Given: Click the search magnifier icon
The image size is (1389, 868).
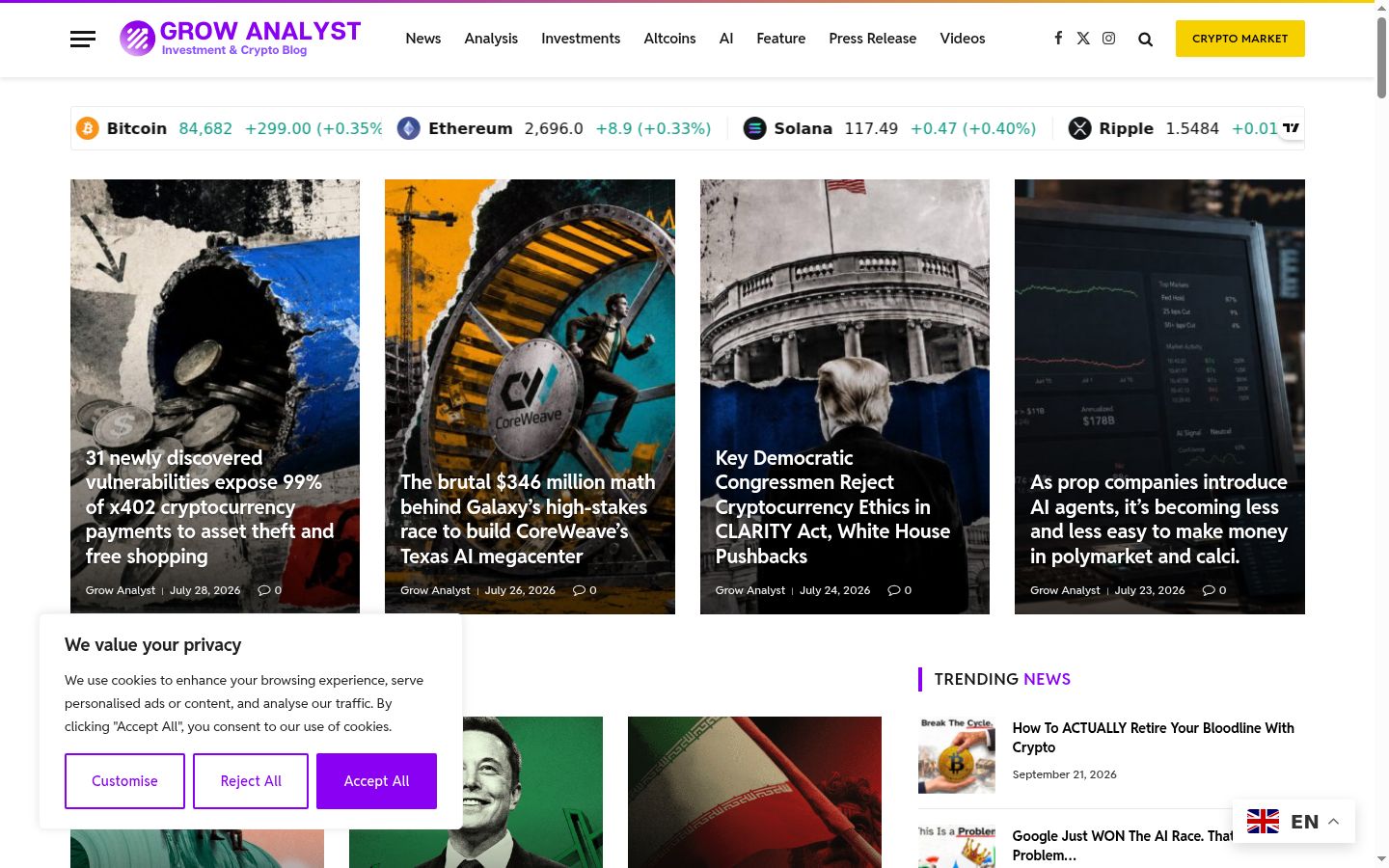Looking at the screenshot, I should point(1145,40).
